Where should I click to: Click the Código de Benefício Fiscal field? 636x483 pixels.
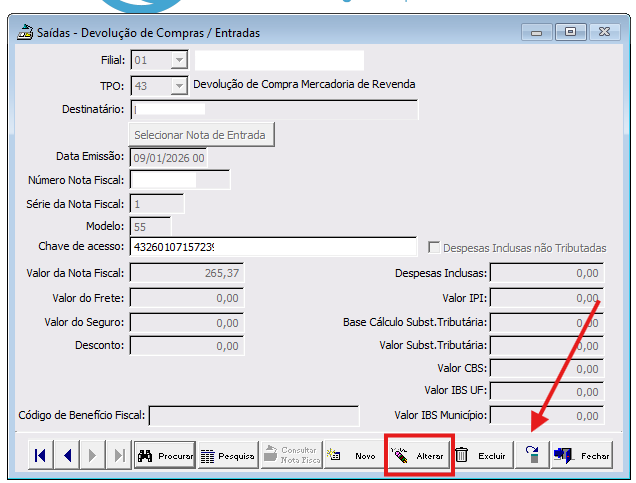click(253, 415)
